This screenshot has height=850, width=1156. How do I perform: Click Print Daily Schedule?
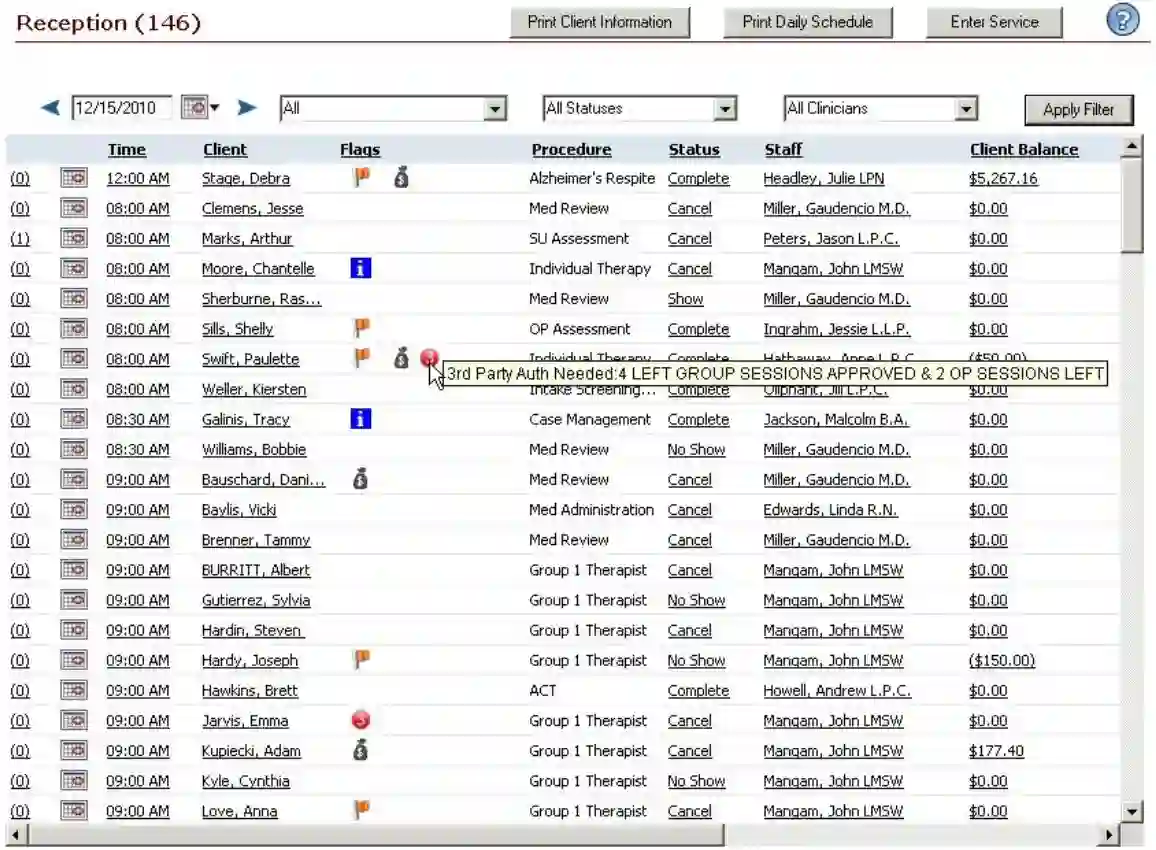coord(808,21)
